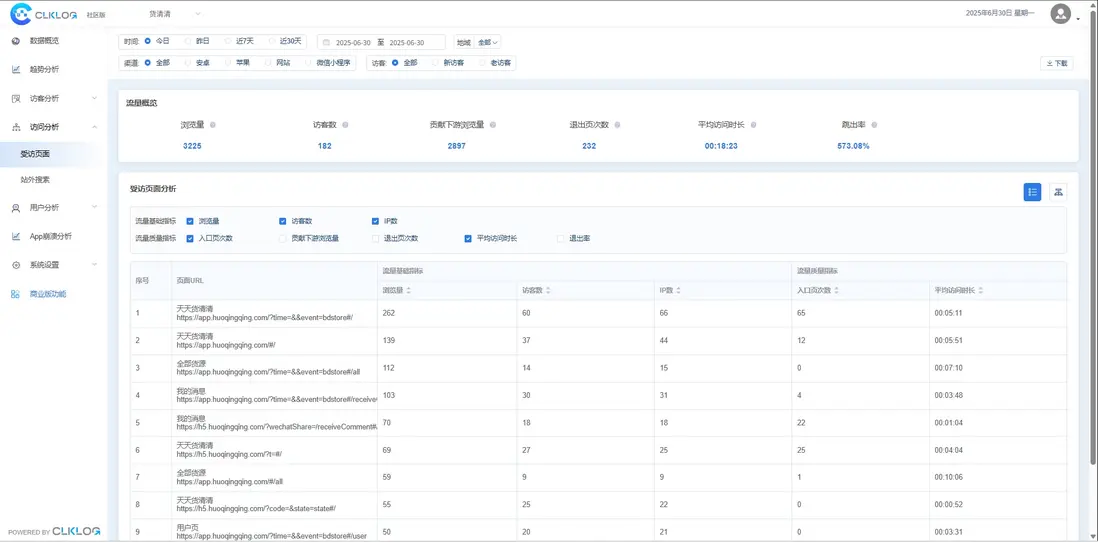Switch to tree structure view icon

pos(1058,192)
